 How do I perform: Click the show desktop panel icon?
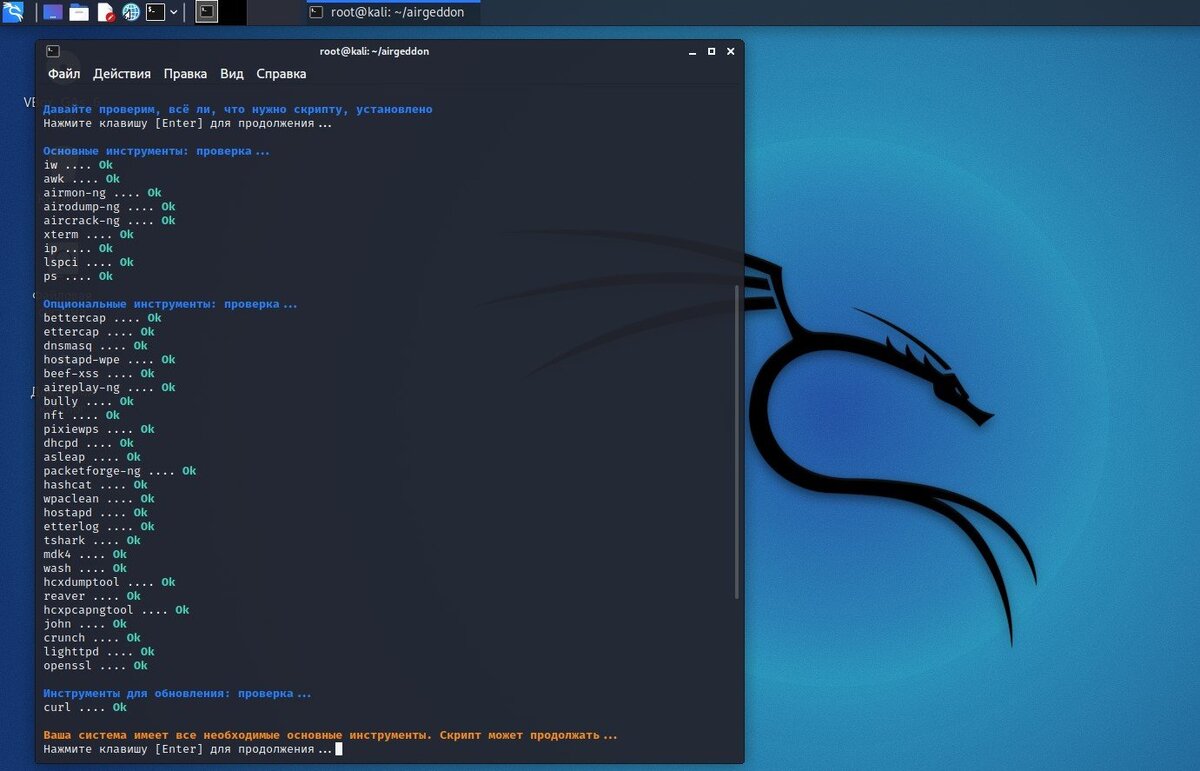[x=53, y=13]
